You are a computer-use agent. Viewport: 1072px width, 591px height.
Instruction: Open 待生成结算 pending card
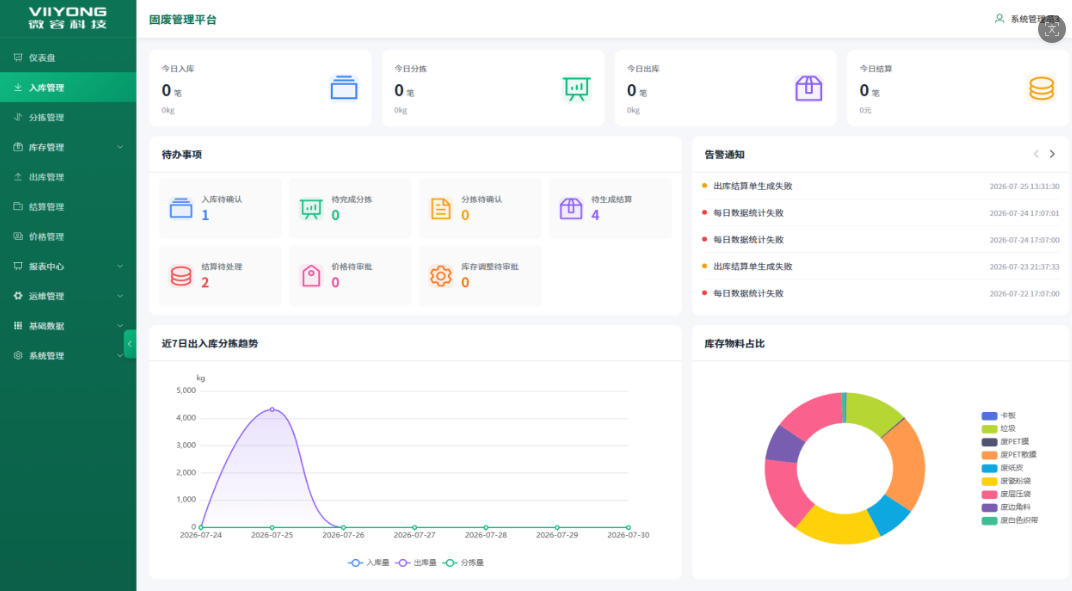(x=610, y=208)
